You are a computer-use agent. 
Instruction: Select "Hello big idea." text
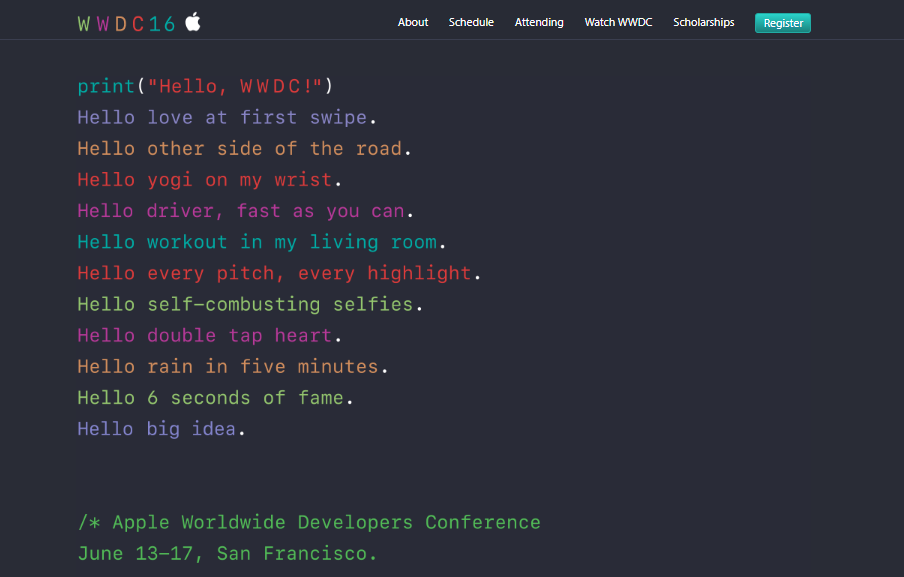click(x=160, y=428)
